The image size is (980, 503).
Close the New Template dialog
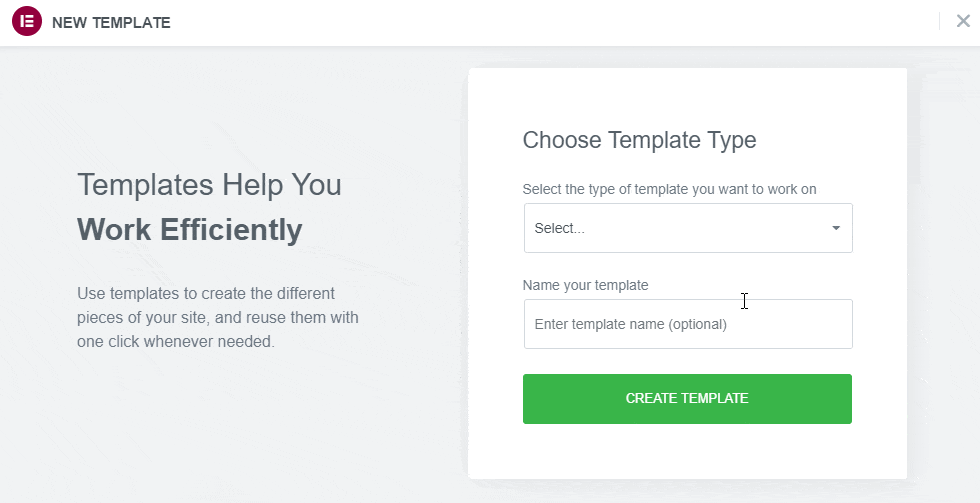[x=963, y=21]
